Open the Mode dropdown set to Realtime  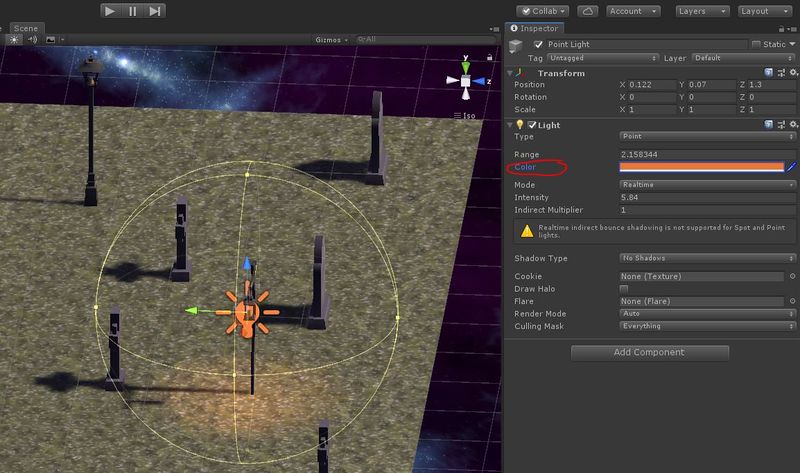pos(707,185)
